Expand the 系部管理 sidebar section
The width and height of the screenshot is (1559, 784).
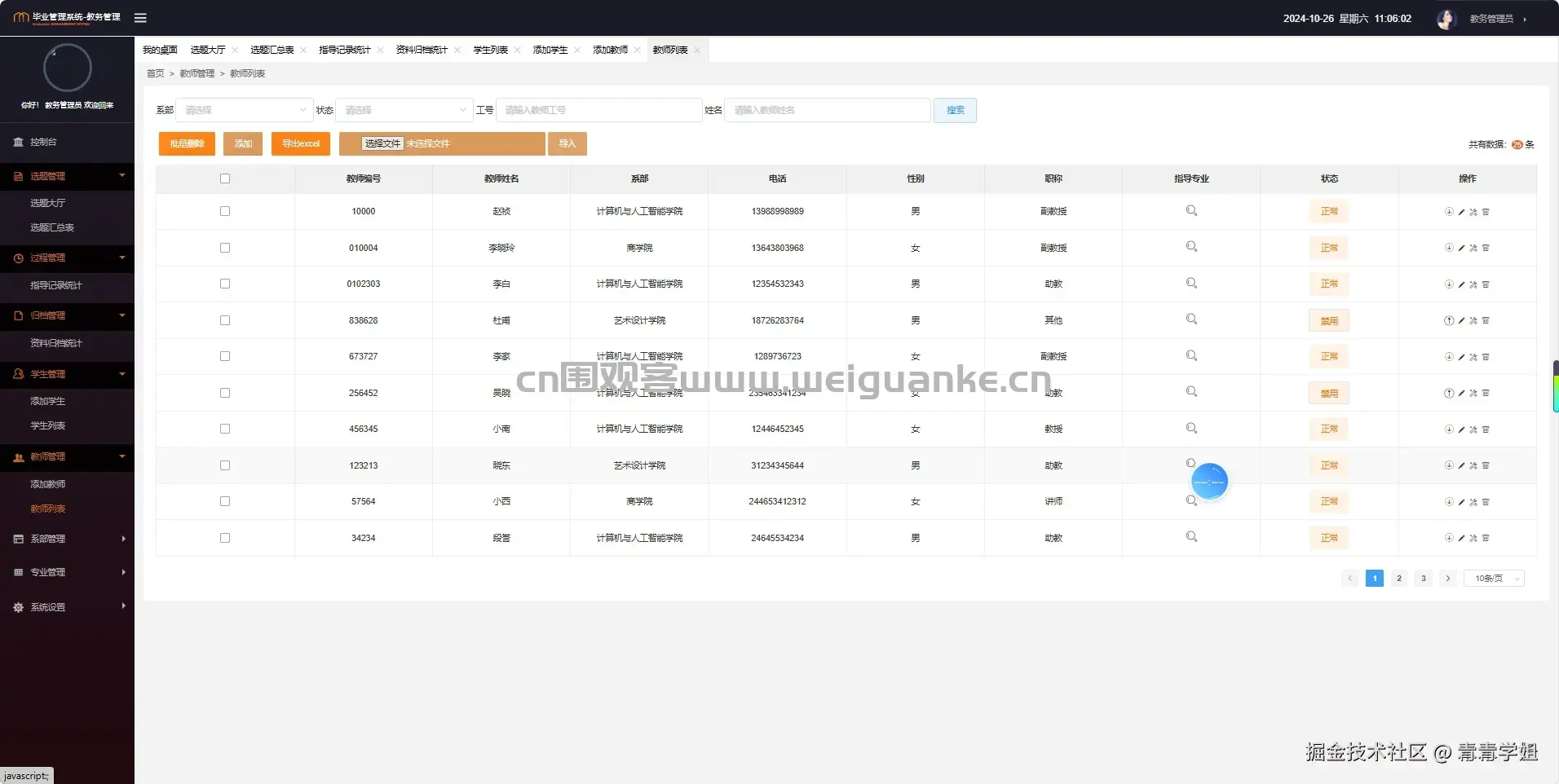coord(67,539)
